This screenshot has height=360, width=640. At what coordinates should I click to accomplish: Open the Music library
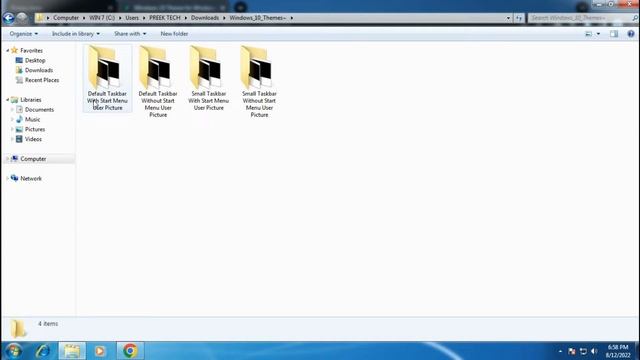[32, 120]
